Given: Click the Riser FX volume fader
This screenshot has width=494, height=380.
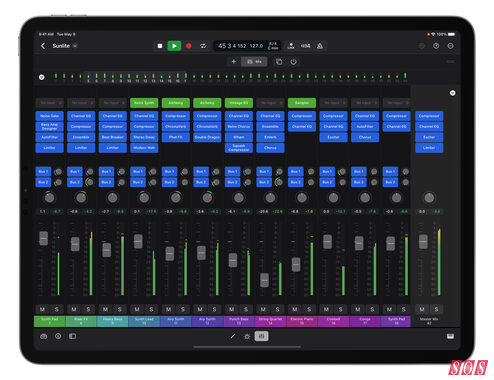Looking at the screenshot, I should (75, 244).
